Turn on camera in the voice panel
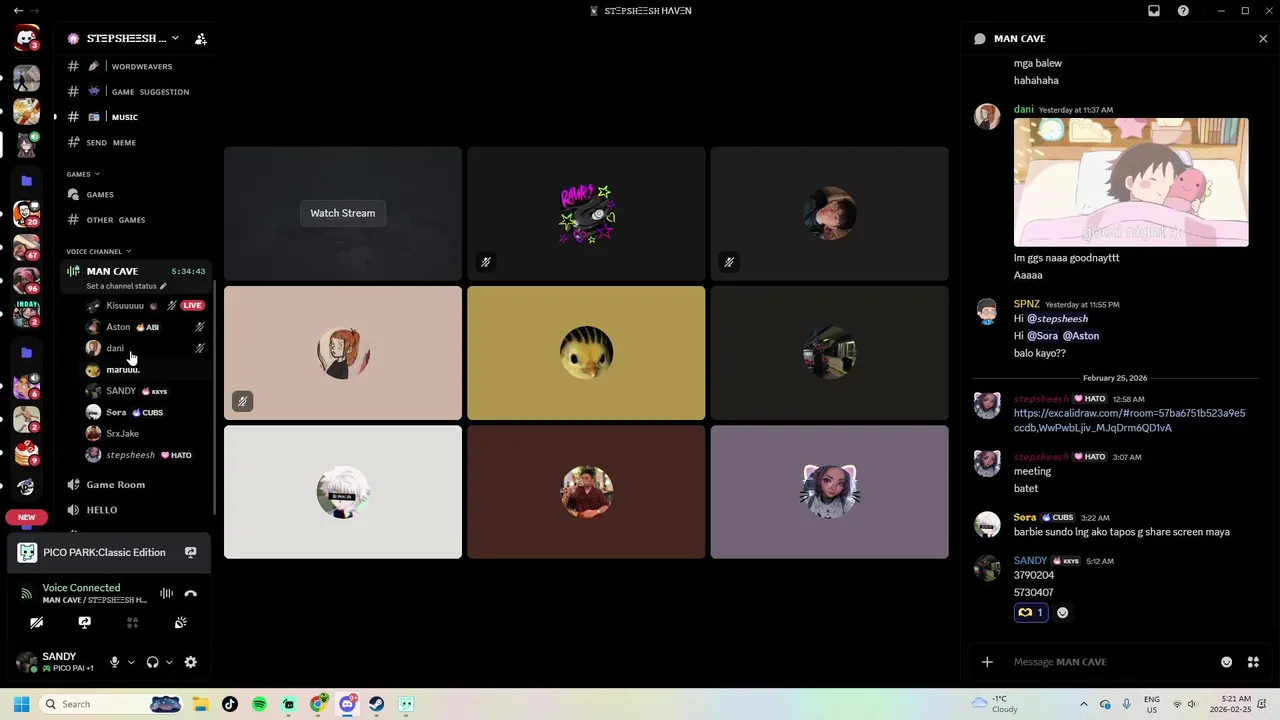Image resolution: width=1280 pixels, height=720 pixels. [x=37, y=622]
